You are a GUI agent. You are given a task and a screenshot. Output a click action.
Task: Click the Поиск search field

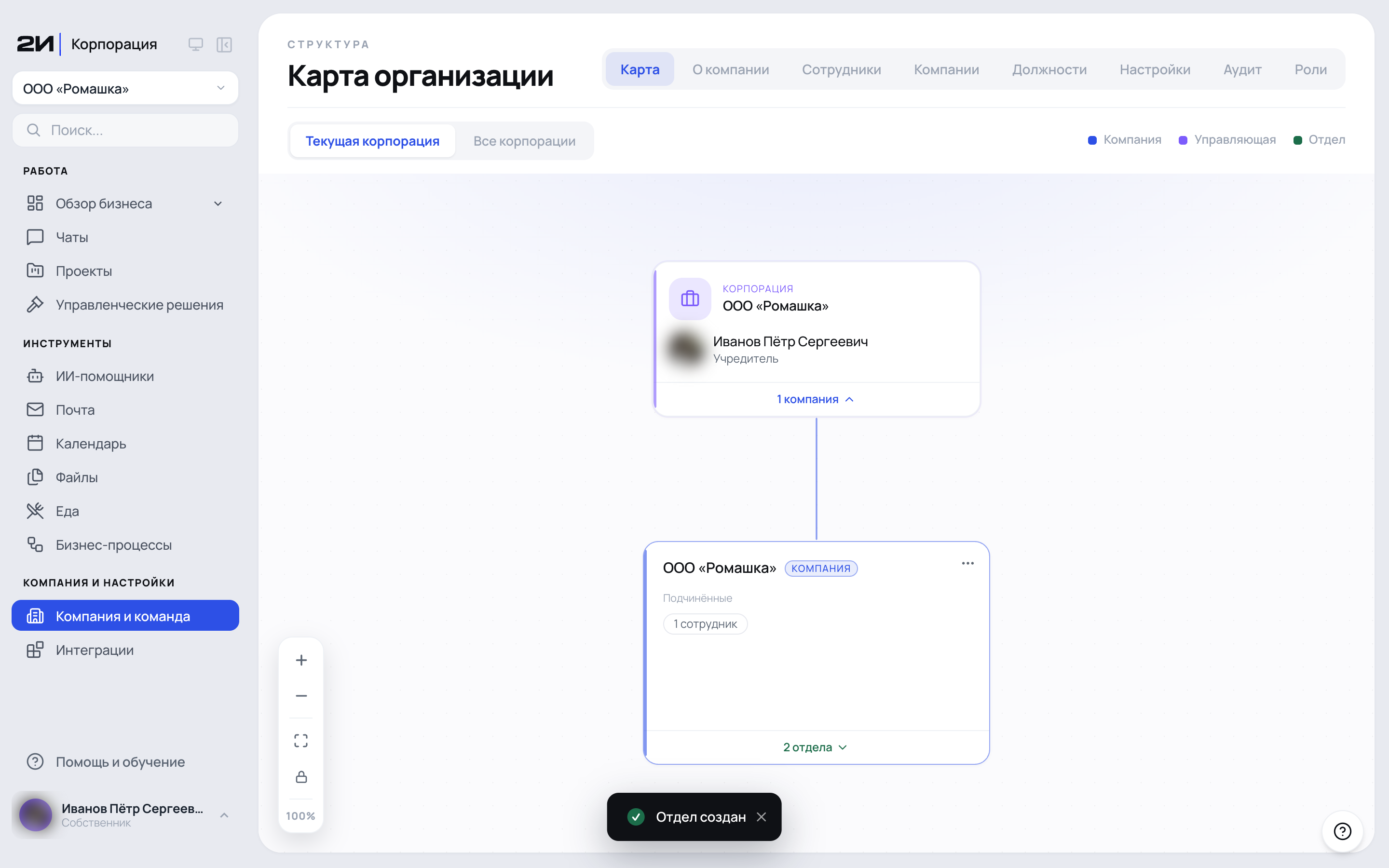tap(125, 130)
